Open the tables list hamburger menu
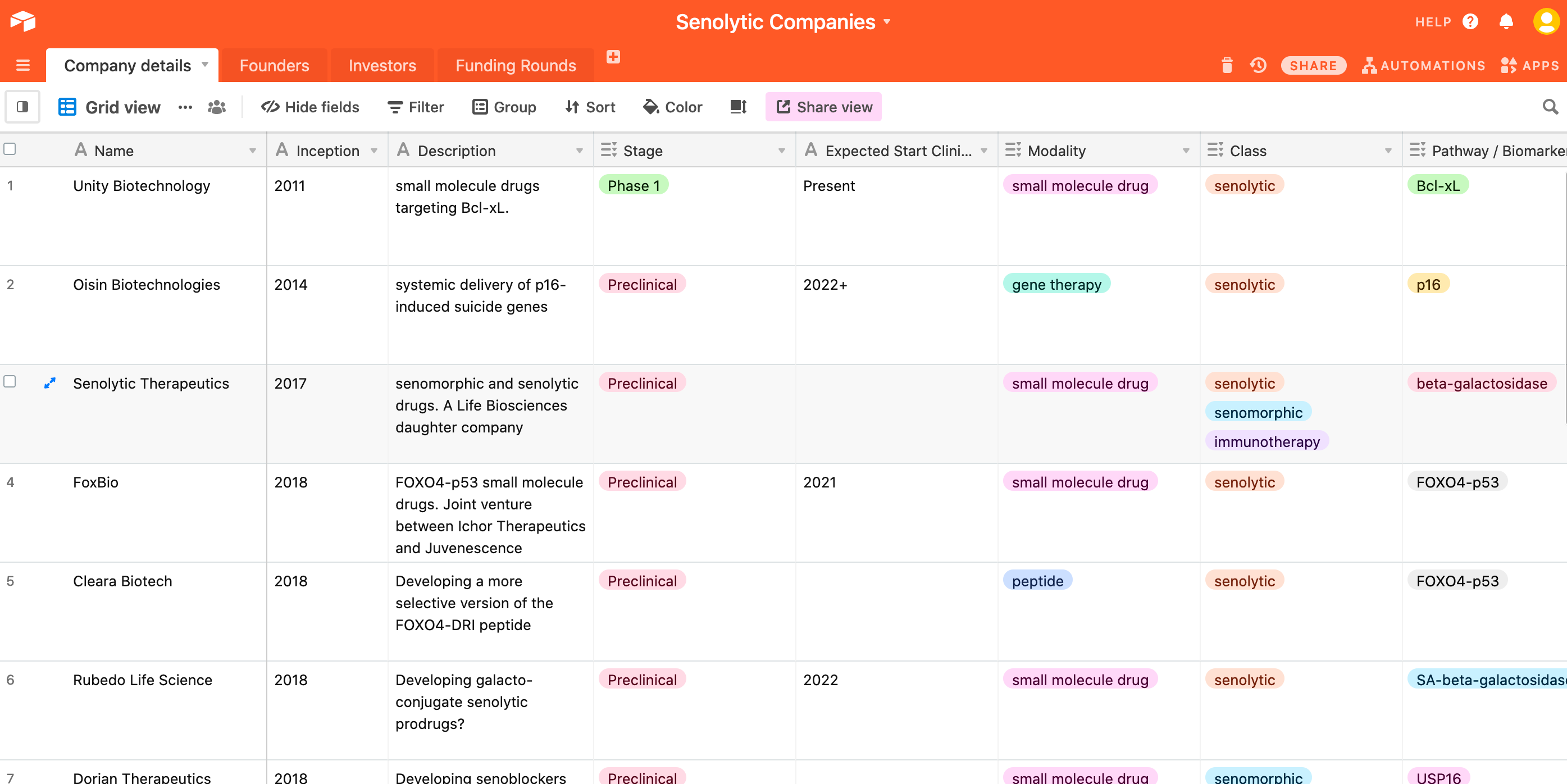1567x784 pixels. point(23,66)
